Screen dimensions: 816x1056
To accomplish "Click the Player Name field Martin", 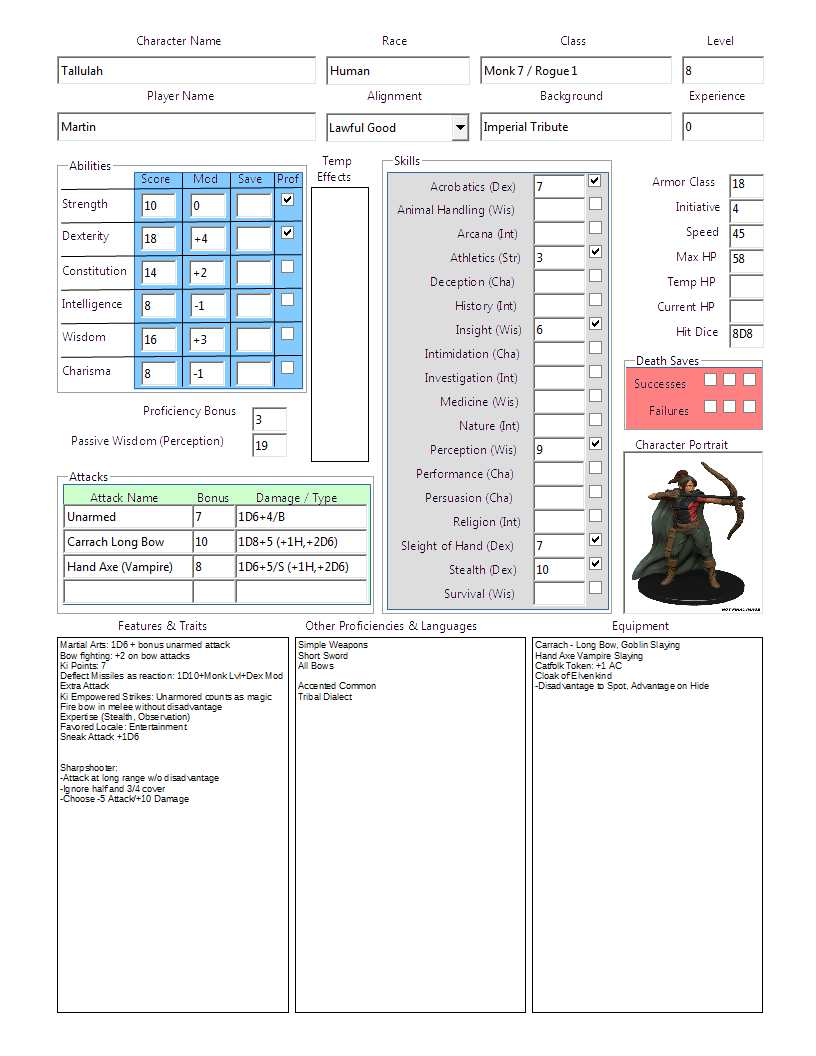I will (x=186, y=127).
